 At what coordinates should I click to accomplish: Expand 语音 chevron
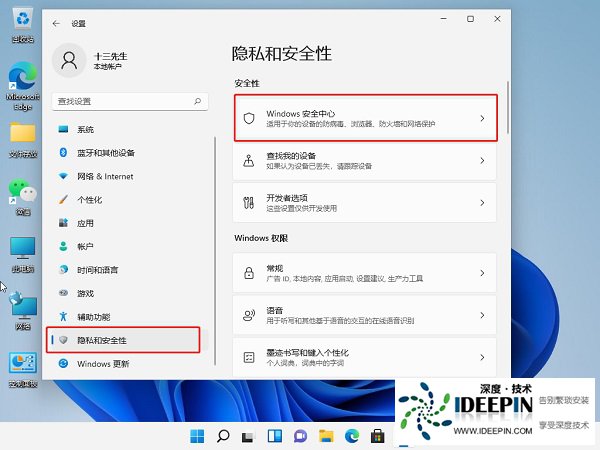click(x=482, y=315)
